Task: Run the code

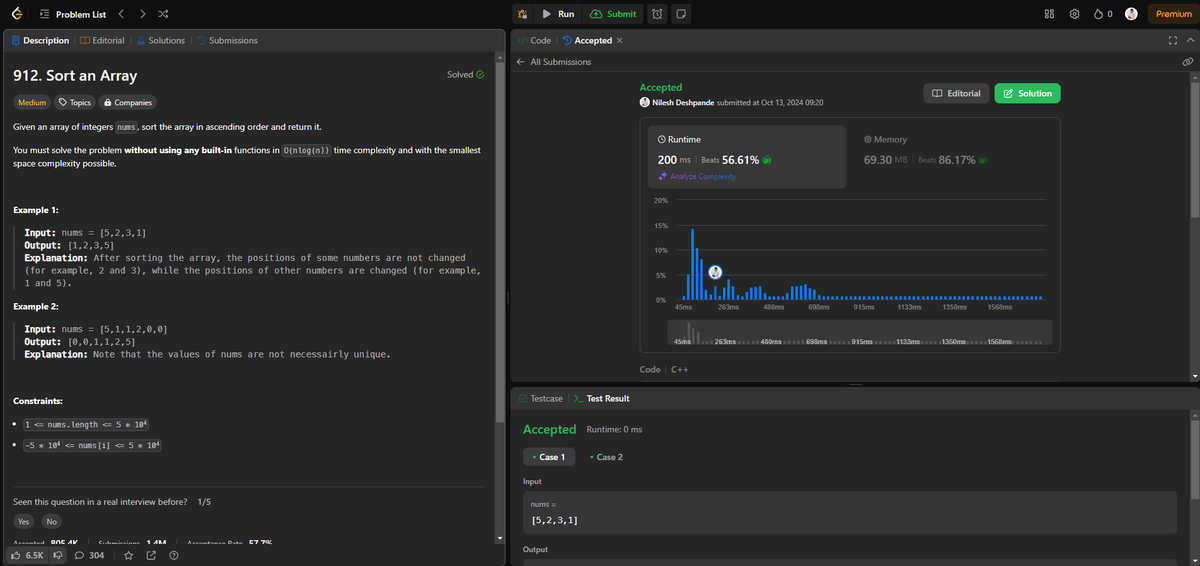Action: pyautogui.click(x=558, y=14)
